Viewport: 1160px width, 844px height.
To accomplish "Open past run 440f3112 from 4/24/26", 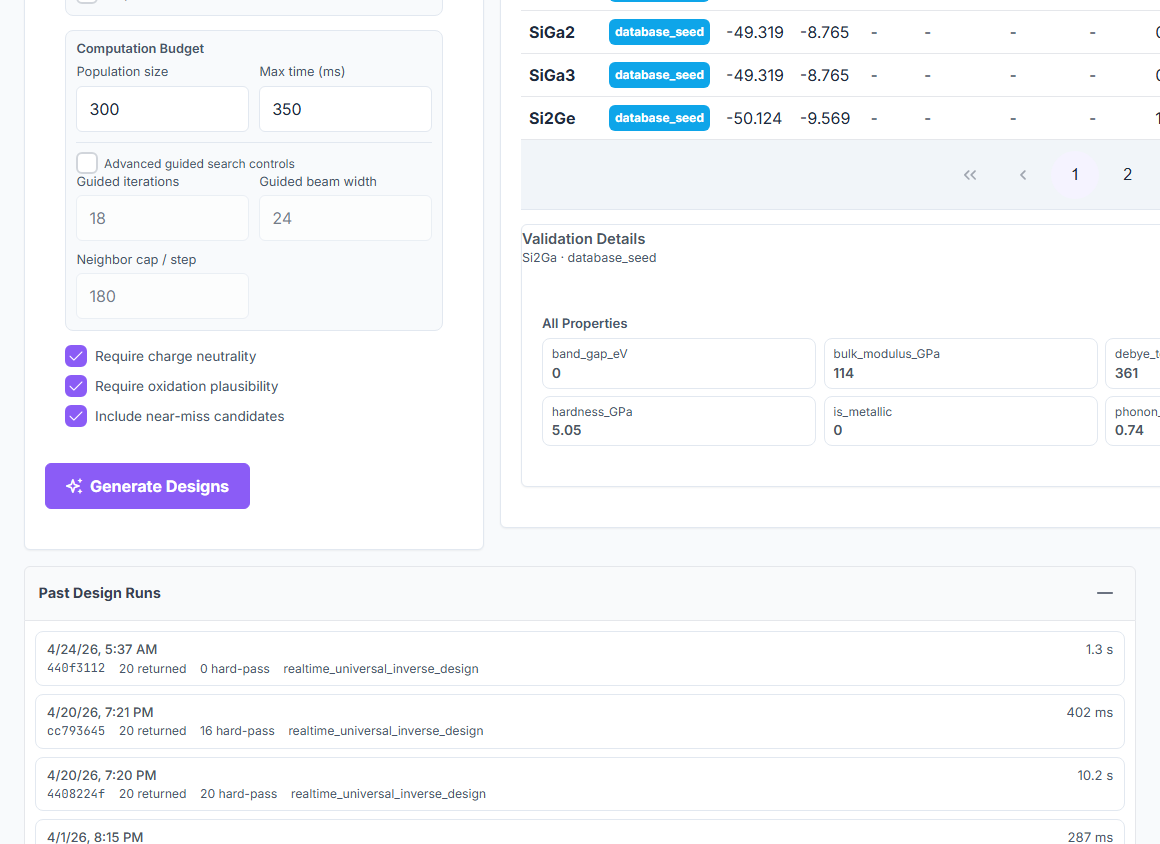I will 580,658.
